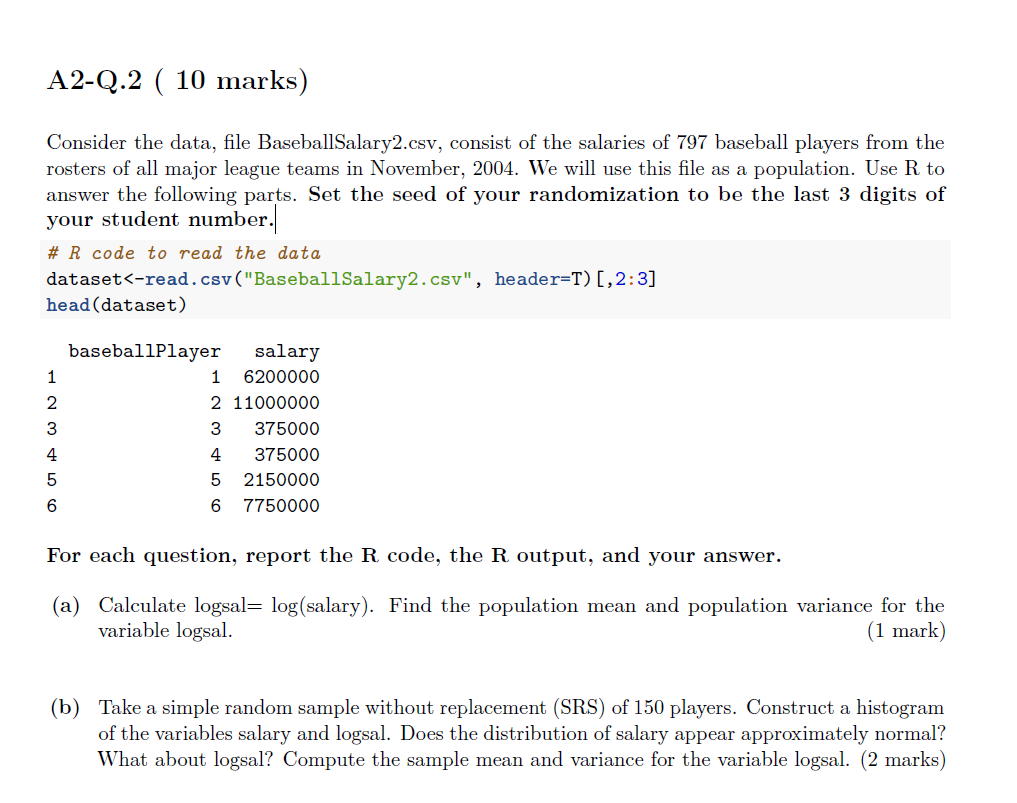The image size is (1017, 803).
Task: Click the heading "A2-Q.2 ( 10 marks)"
Action: click(178, 81)
